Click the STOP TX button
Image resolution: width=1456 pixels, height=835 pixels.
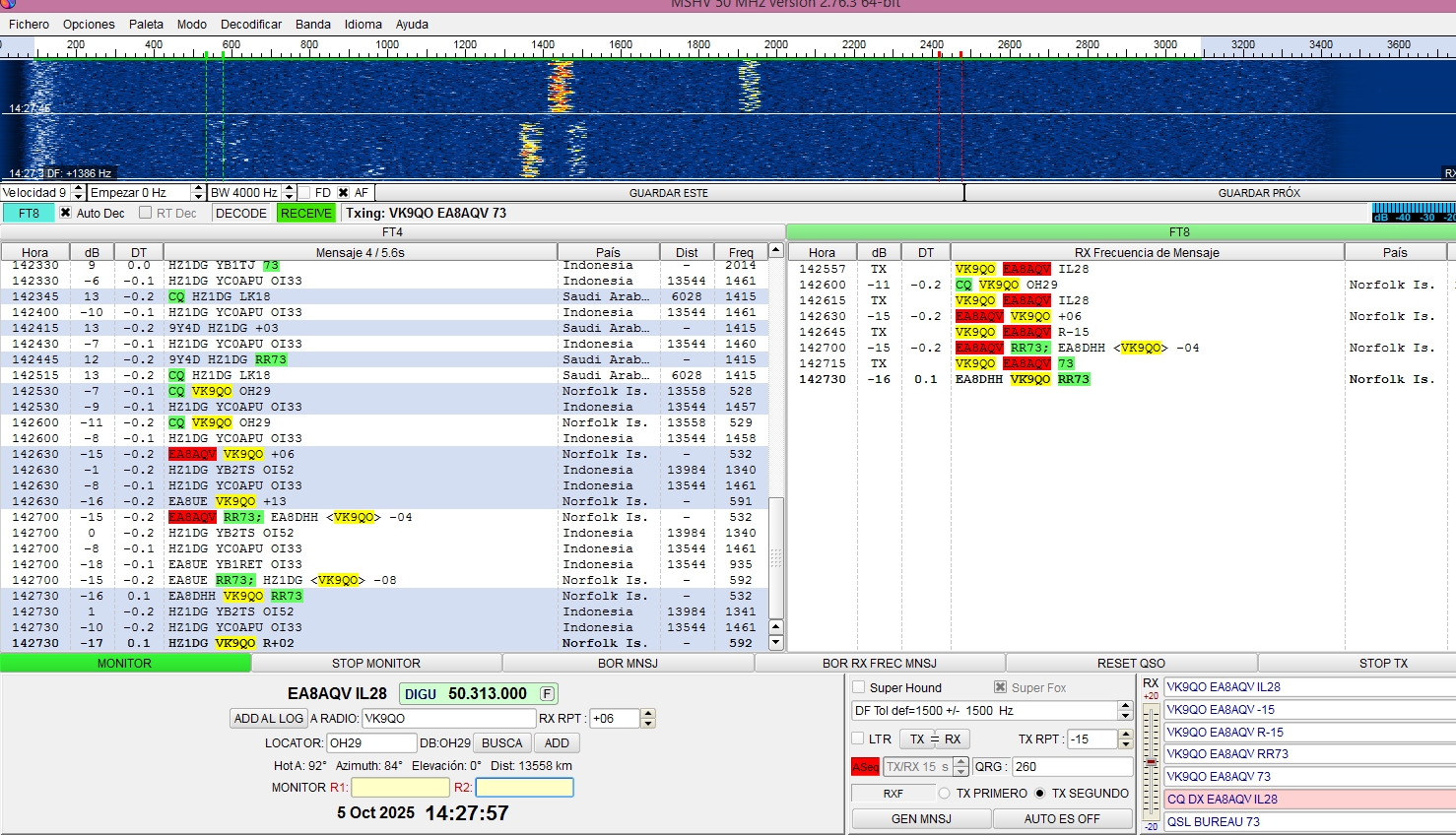1383,664
